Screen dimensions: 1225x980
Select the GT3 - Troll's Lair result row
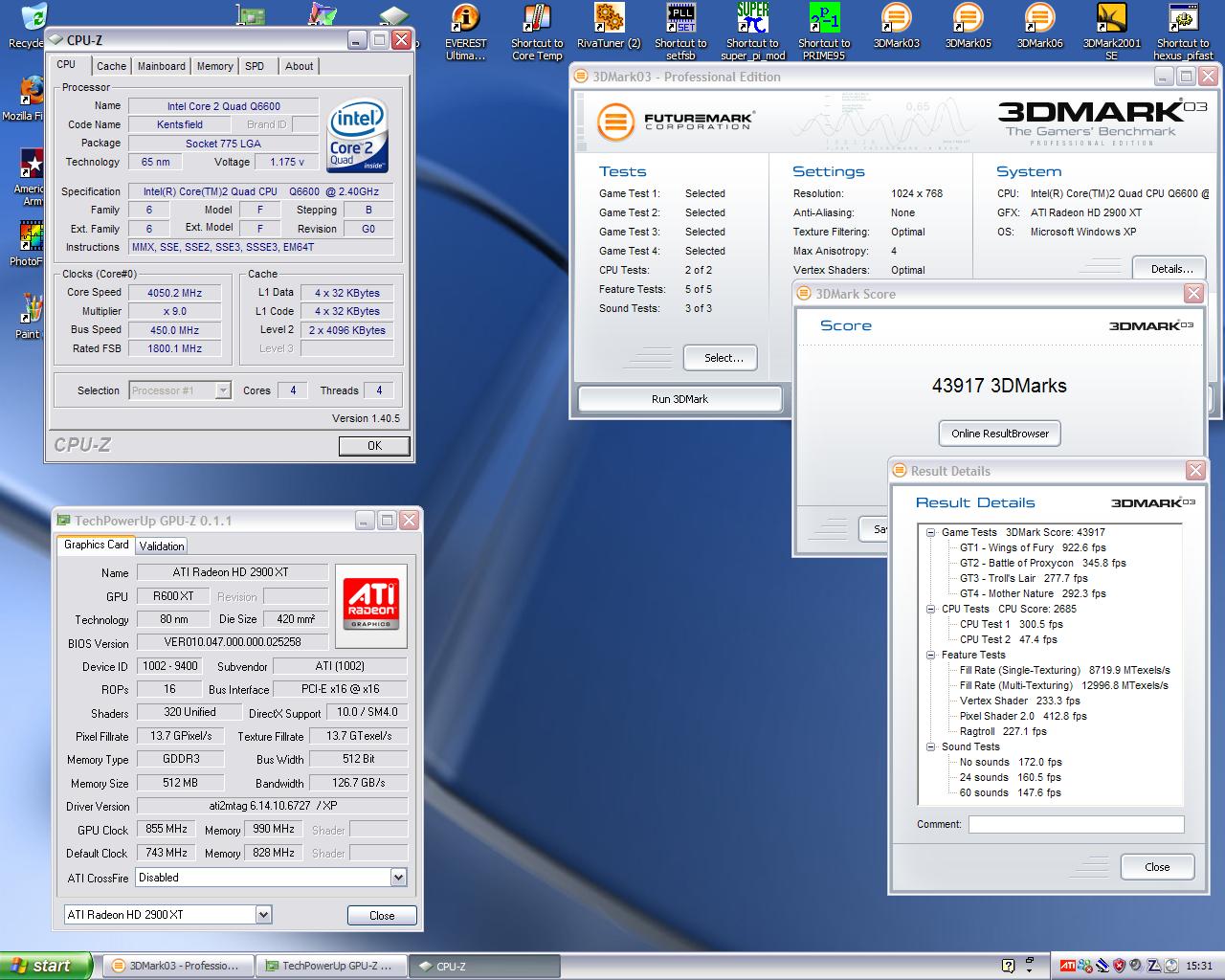pos(1024,578)
